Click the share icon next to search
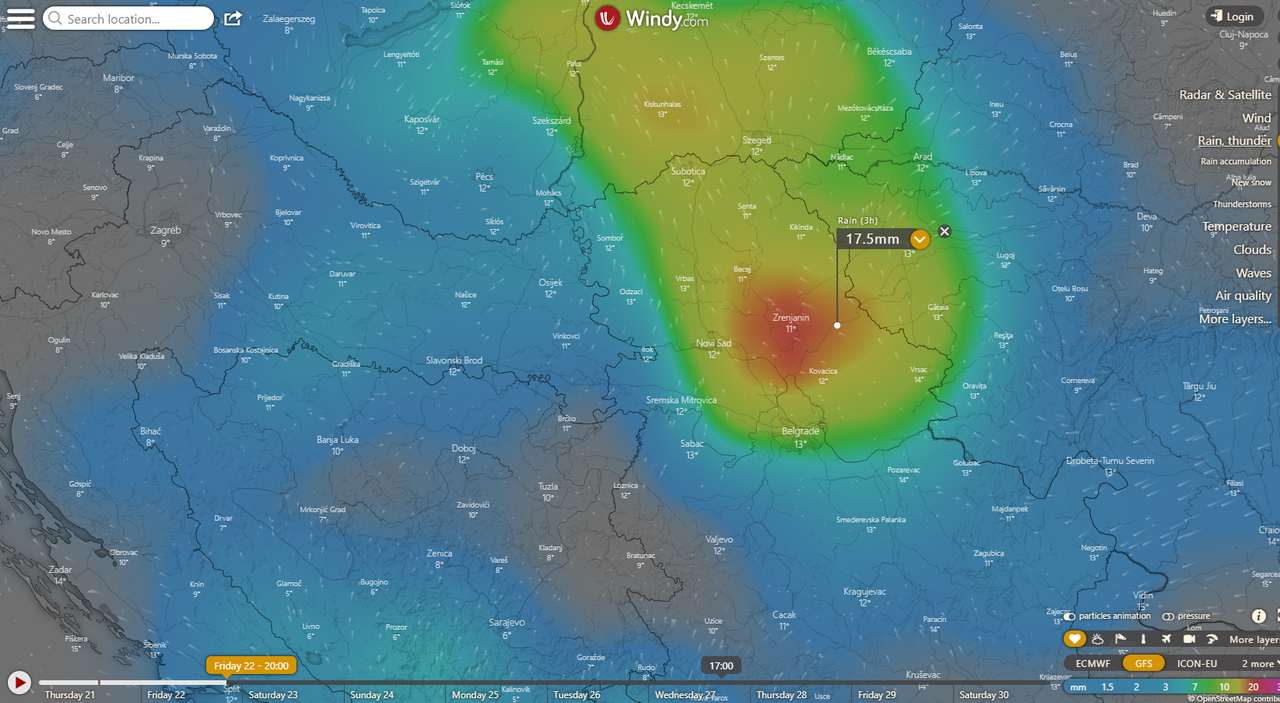This screenshot has height=703, width=1280. (233, 18)
